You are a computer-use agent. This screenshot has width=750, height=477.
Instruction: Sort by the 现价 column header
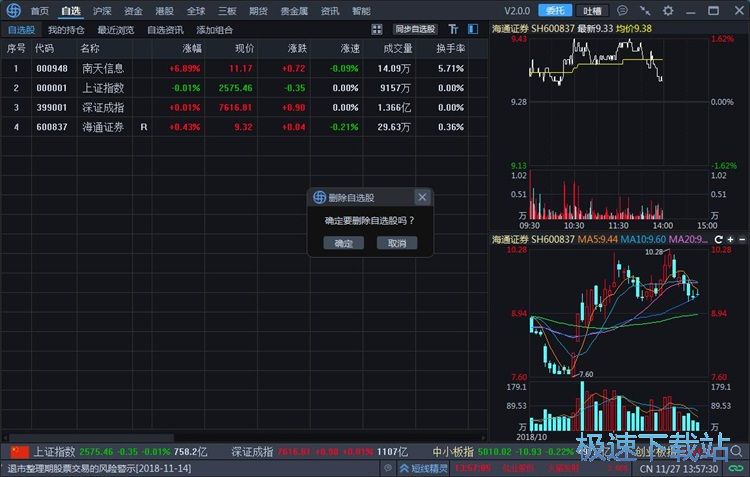click(244, 48)
